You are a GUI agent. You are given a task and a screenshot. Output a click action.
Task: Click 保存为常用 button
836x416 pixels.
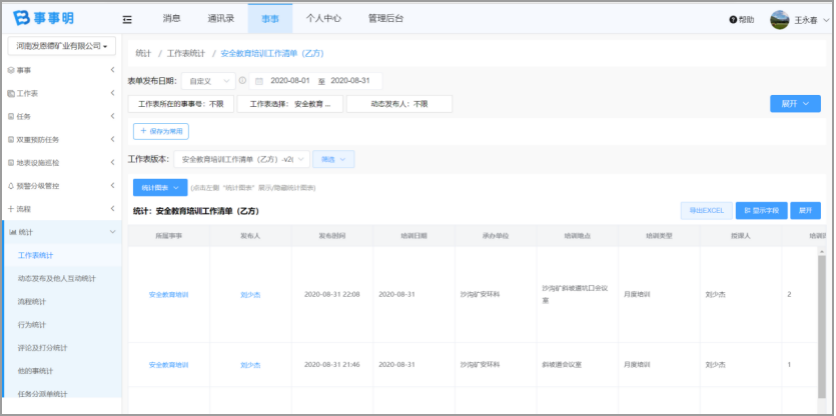[x=161, y=131]
